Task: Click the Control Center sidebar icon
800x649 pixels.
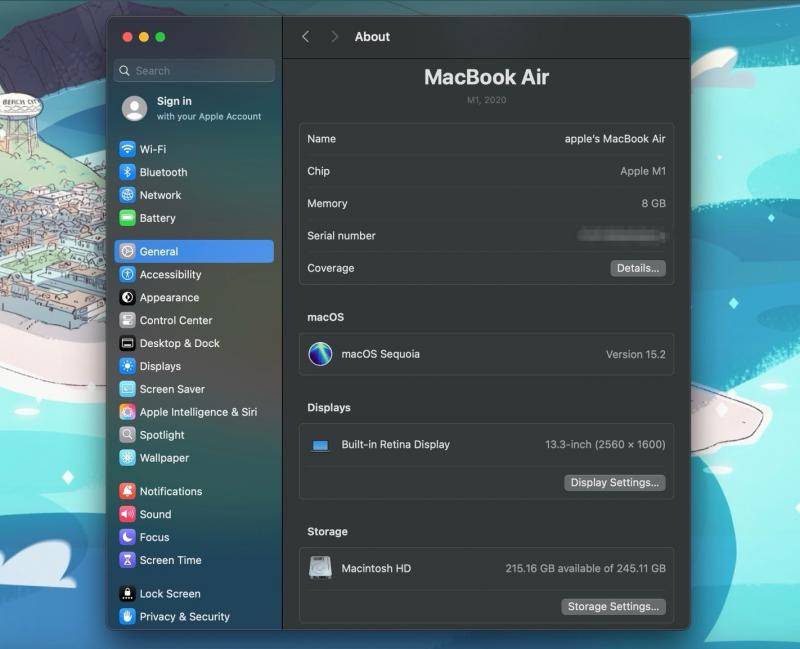Action: [127, 321]
